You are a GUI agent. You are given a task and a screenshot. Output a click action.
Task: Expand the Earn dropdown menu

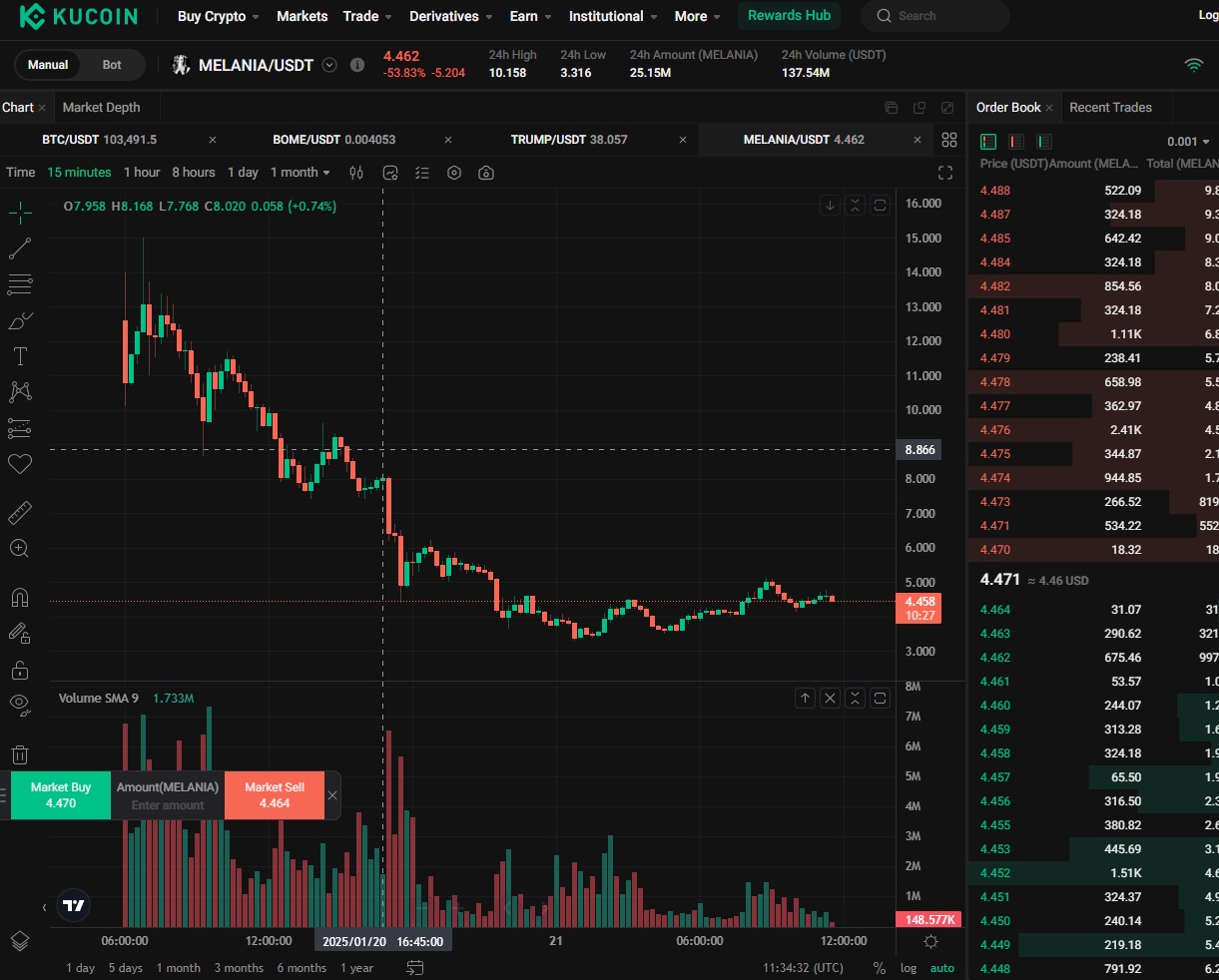[531, 16]
